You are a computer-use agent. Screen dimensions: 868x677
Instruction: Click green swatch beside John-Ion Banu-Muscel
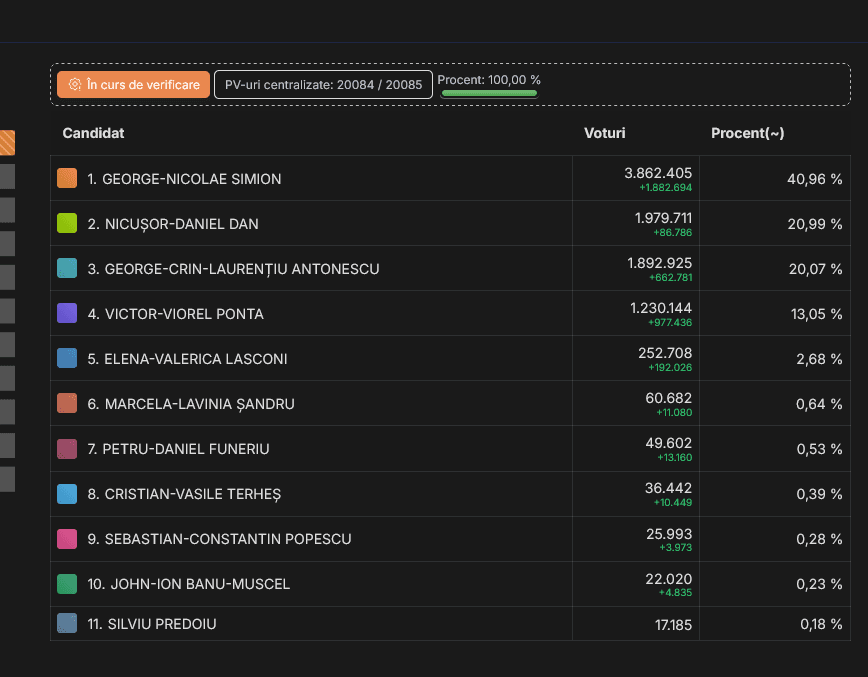67,584
